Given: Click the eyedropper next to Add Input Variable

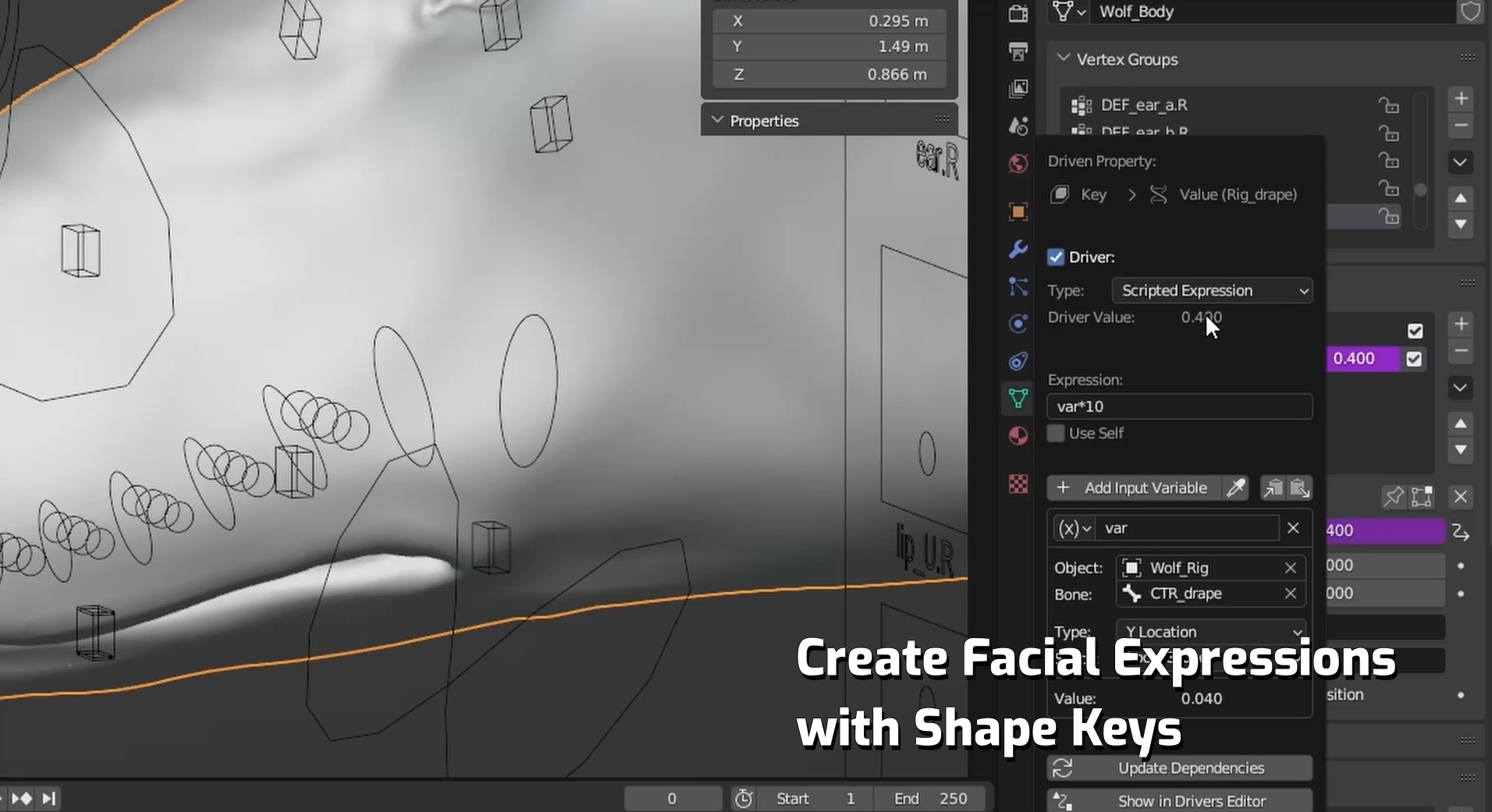Looking at the screenshot, I should [1236, 488].
